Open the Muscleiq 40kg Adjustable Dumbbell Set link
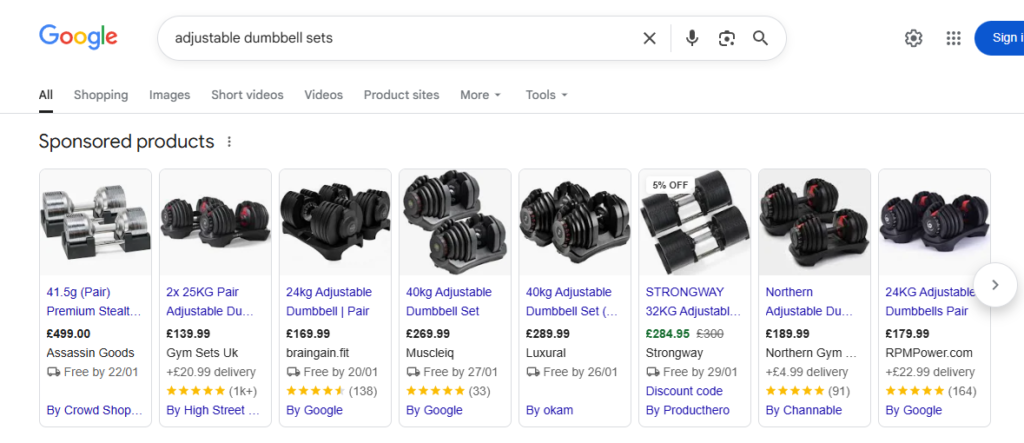 (449, 301)
